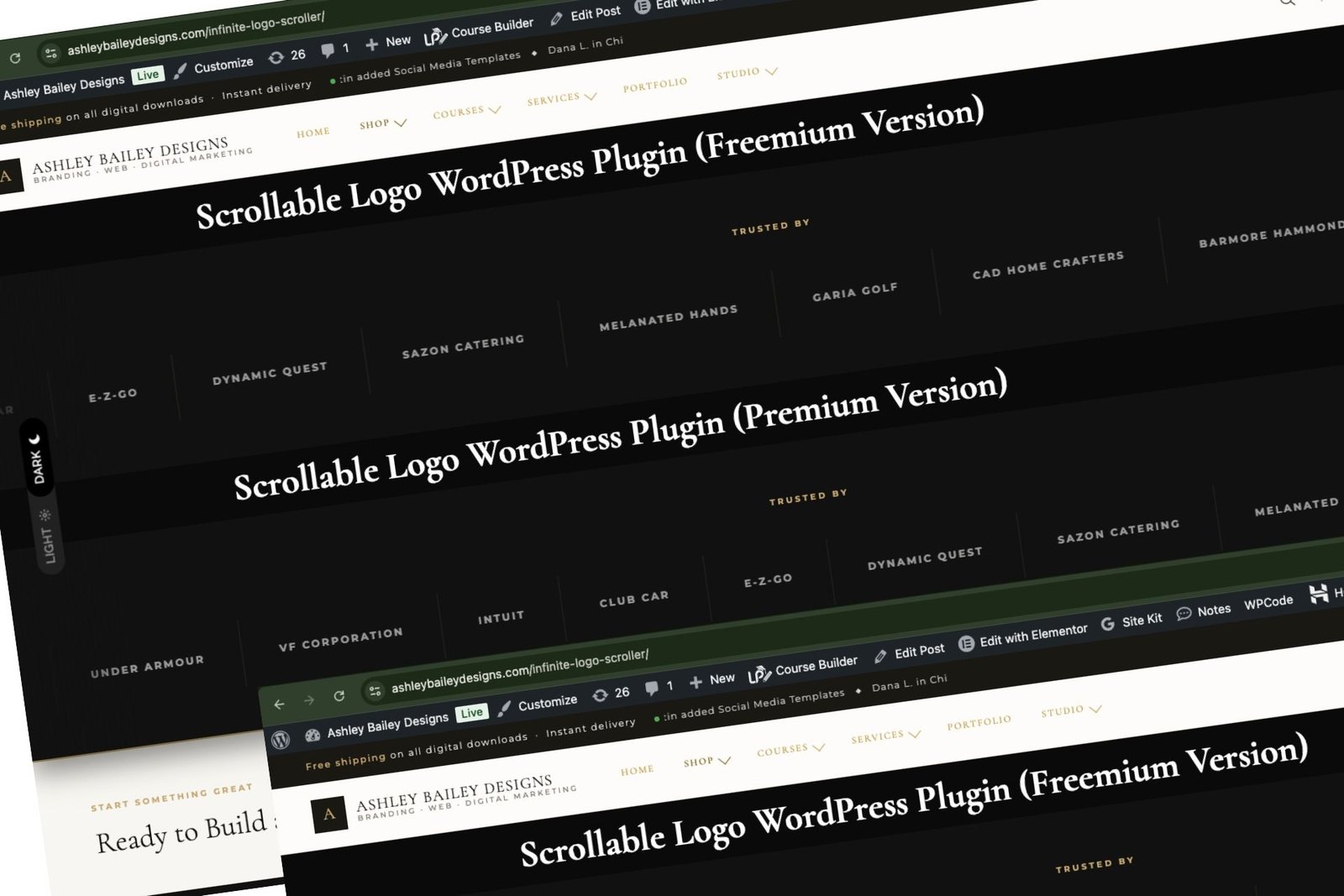This screenshot has height=896, width=1344.
Task: Open updates count 26 in lower window
Action: (x=611, y=694)
